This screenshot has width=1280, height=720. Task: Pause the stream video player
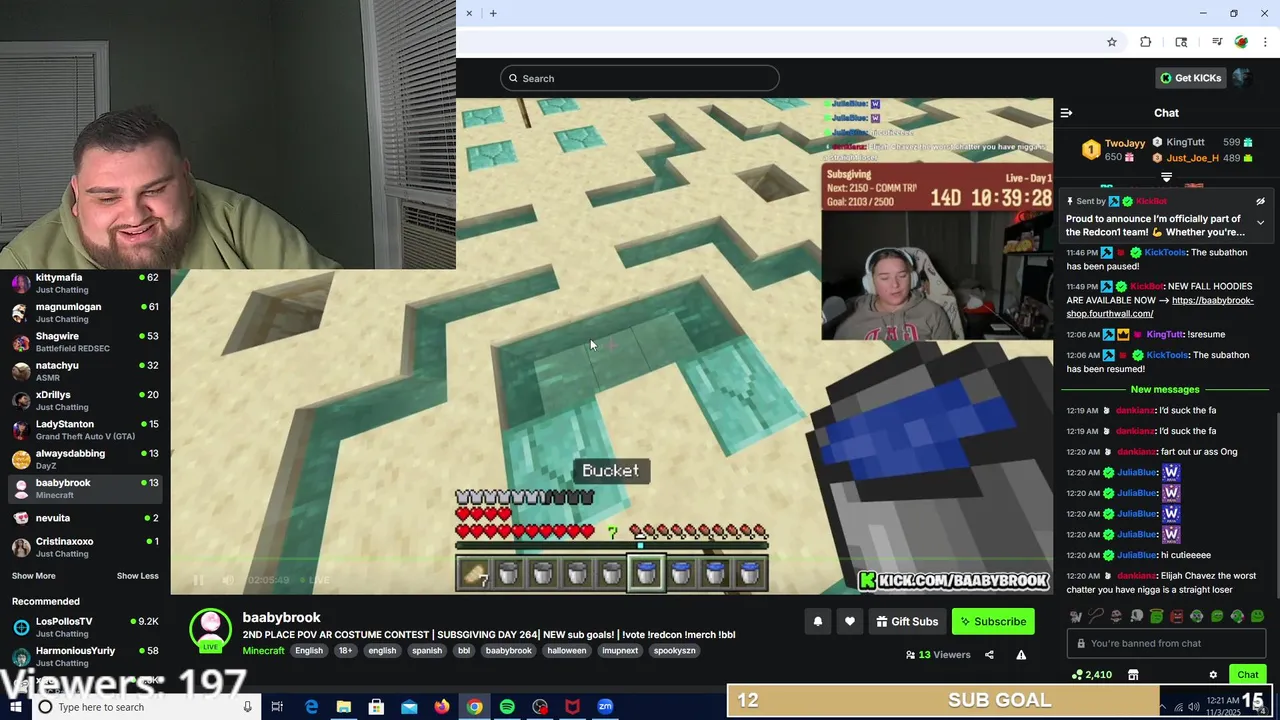(x=198, y=580)
